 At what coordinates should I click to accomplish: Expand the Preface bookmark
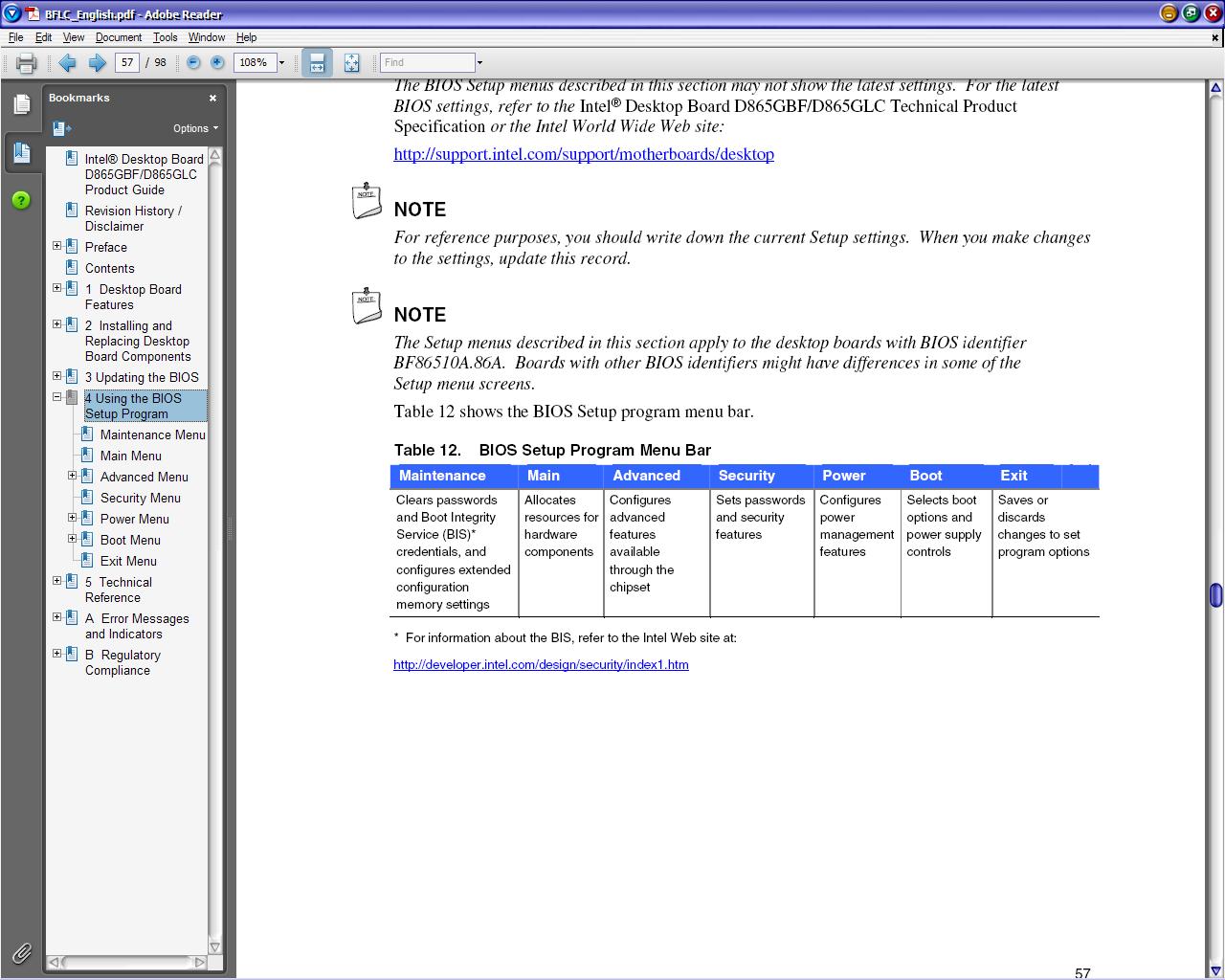[56, 246]
